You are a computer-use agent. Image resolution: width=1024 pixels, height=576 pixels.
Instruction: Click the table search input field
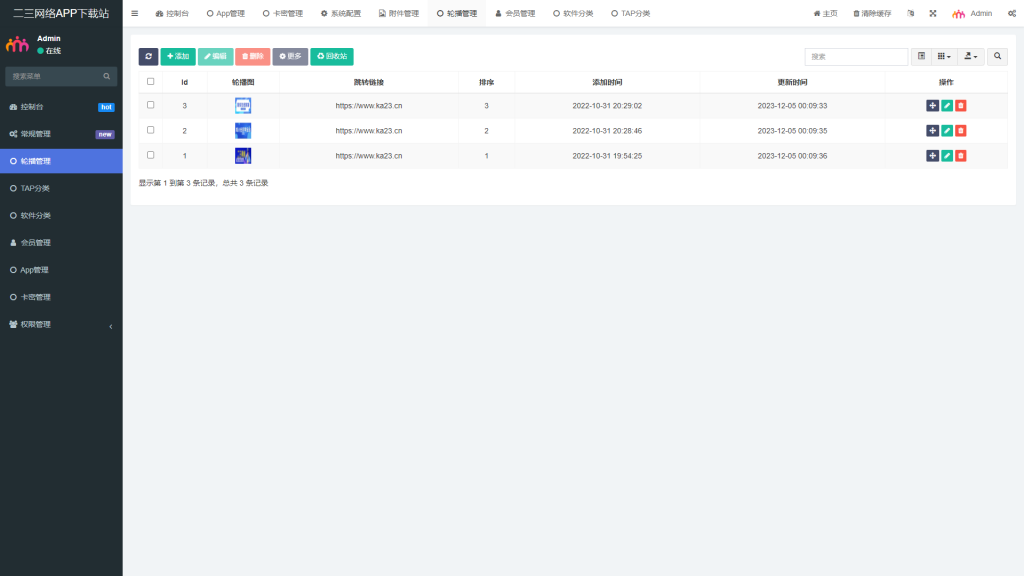[856, 57]
